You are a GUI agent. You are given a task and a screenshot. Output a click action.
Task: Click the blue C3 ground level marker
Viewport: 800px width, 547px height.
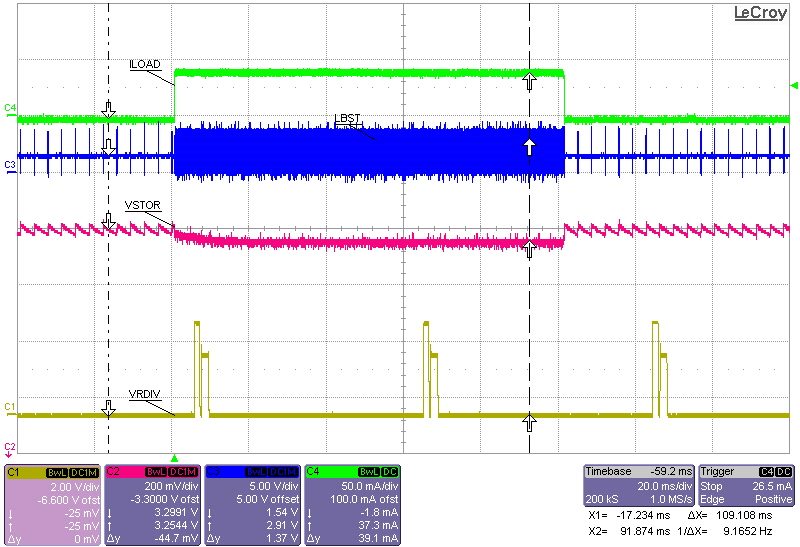click(x=10, y=163)
